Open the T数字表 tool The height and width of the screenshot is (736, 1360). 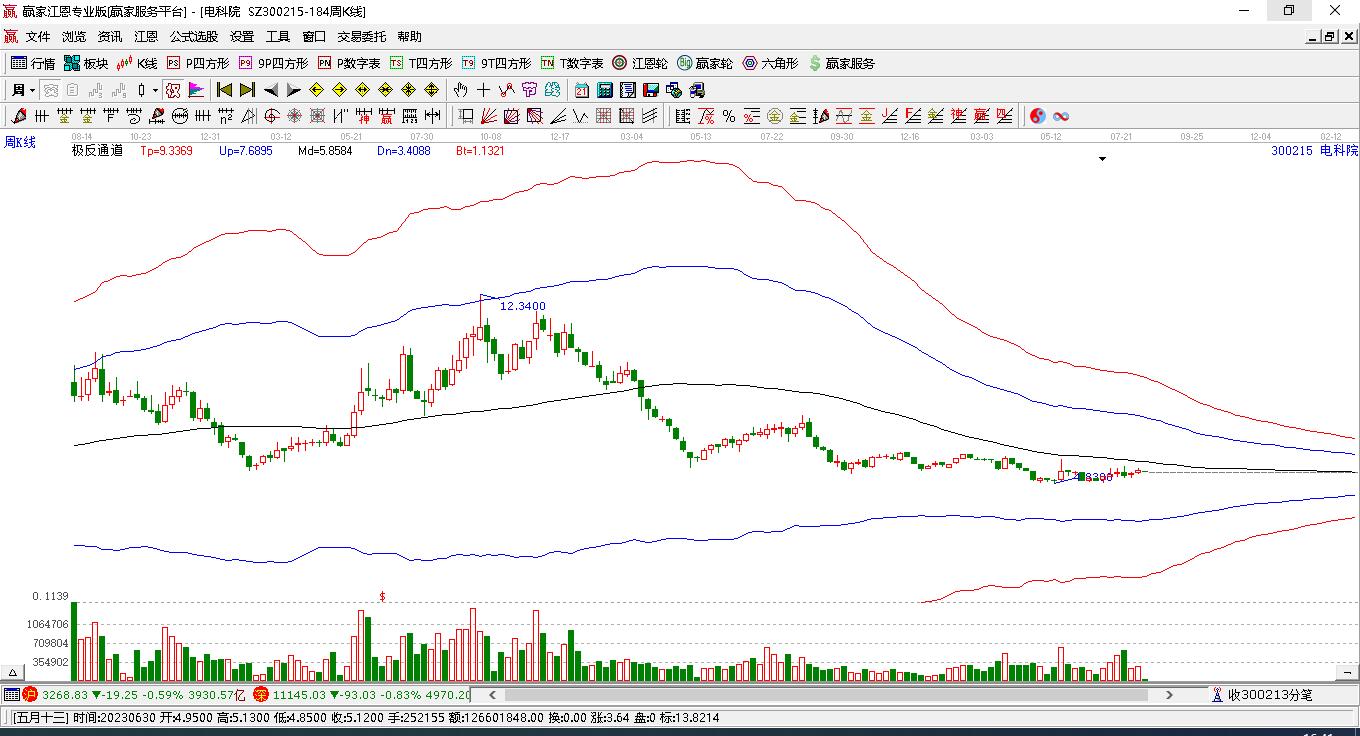pos(572,63)
